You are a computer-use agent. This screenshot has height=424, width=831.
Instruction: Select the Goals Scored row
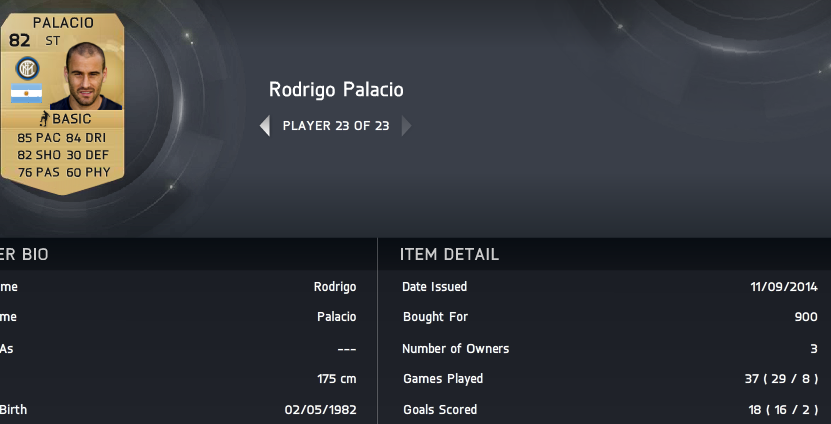609,410
